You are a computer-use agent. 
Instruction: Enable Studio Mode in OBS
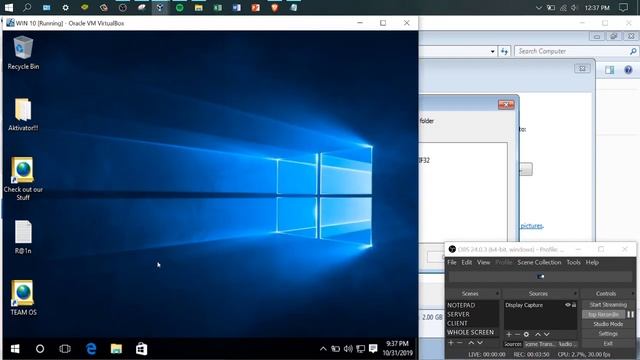pyautogui.click(x=608, y=324)
